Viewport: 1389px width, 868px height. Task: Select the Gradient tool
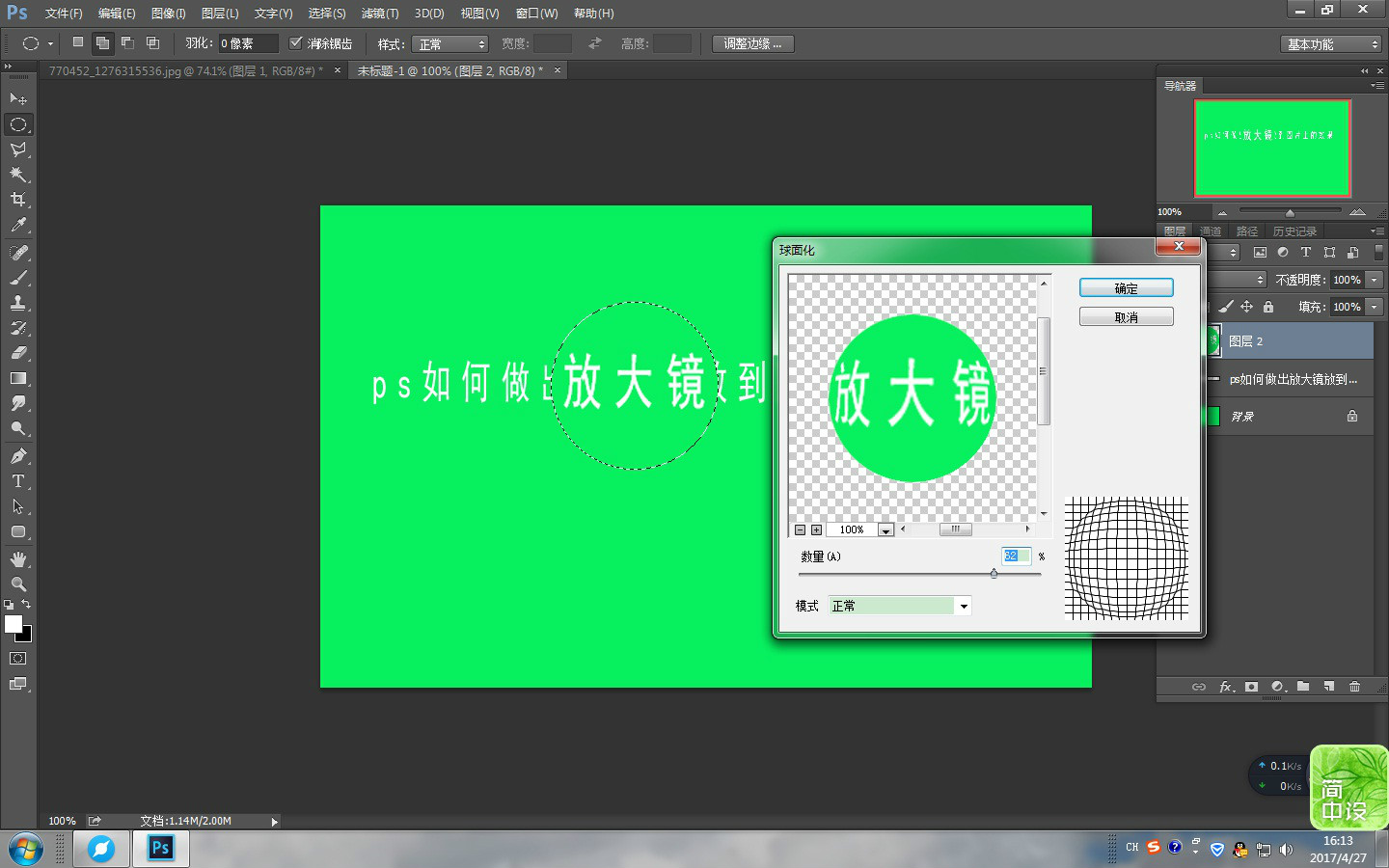(x=18, y=378)
